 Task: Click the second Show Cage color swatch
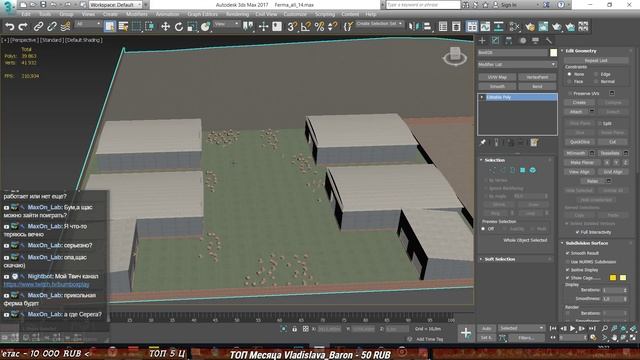pos(623,278)
